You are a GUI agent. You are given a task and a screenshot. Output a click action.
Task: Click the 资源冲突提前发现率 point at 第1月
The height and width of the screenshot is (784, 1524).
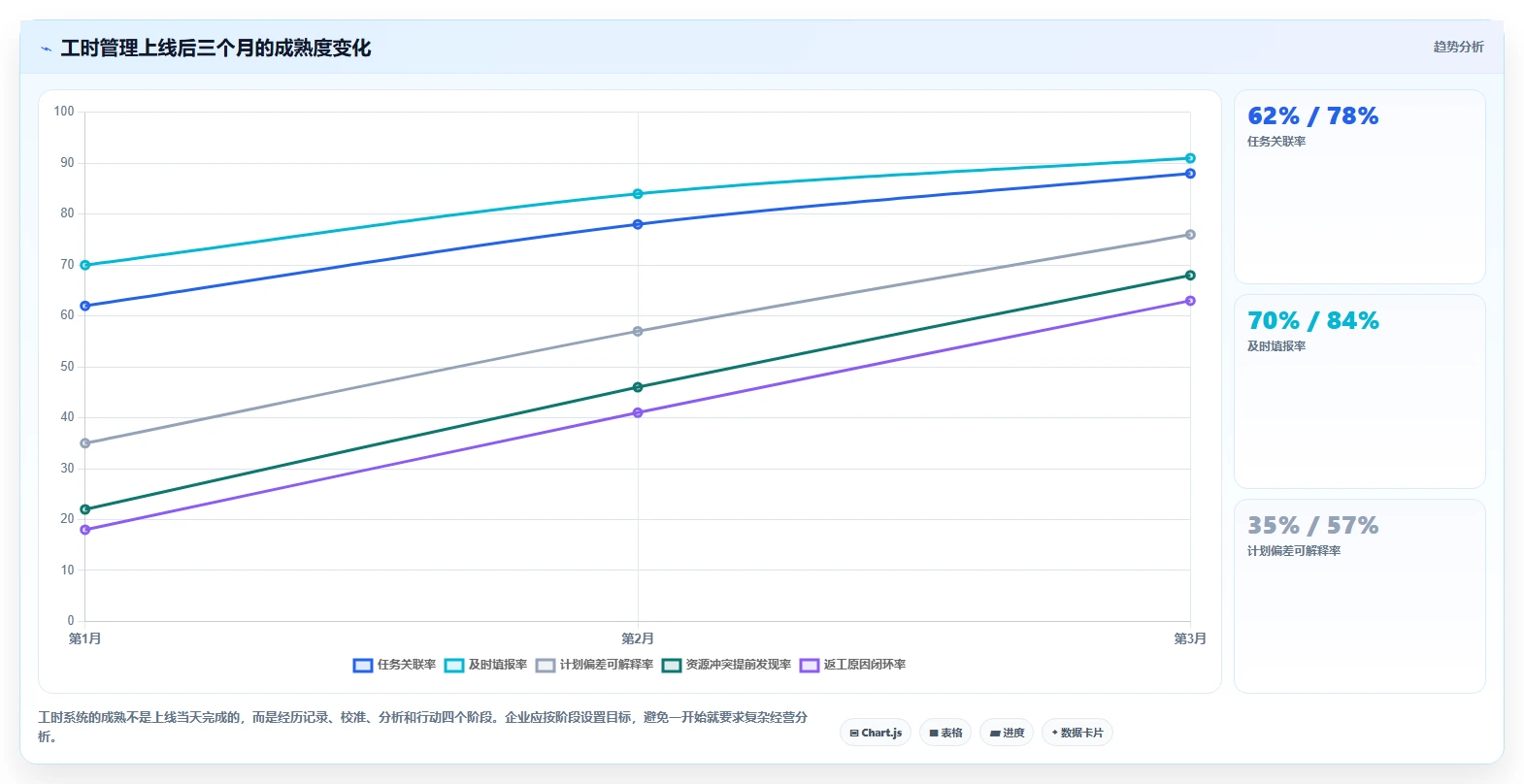pyautogui.click(x=85, y=509)
